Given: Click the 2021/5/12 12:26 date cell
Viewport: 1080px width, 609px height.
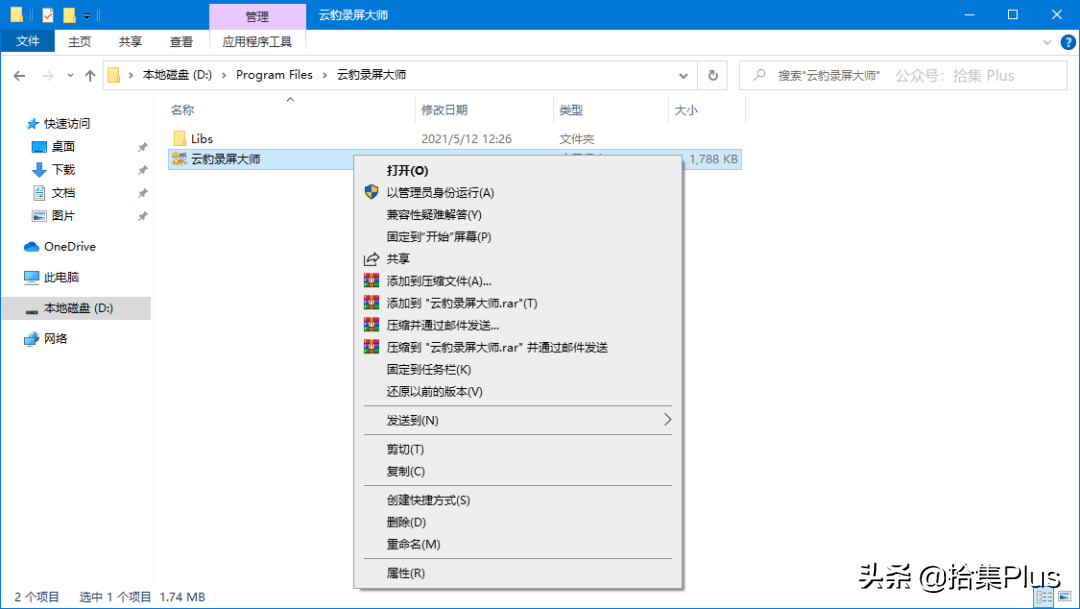Looking at the screenshot, I should point(466,138).
